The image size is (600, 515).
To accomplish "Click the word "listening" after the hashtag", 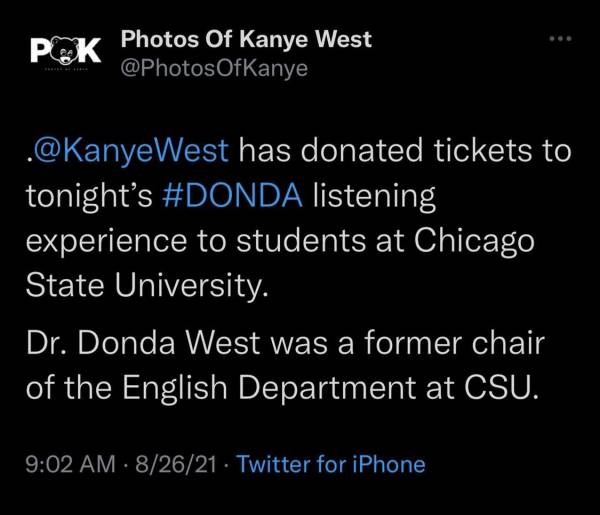I will tap(375, 197).
